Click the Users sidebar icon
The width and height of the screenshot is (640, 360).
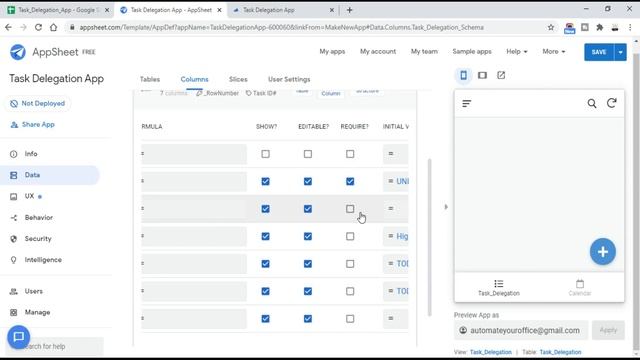[13, 291]
